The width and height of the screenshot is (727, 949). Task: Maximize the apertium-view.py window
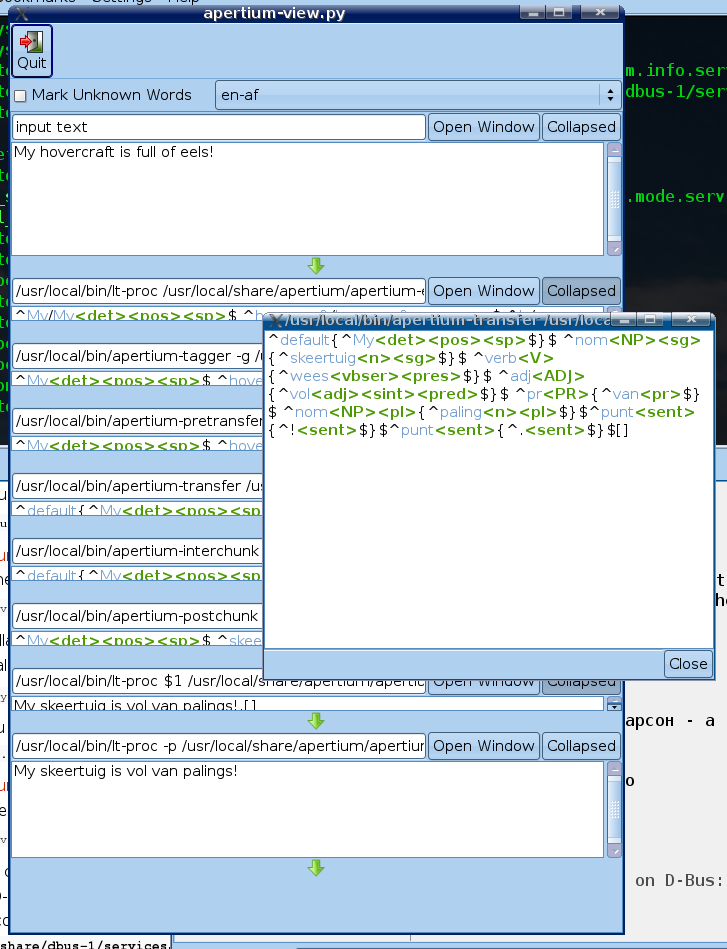tap(559, 12)
